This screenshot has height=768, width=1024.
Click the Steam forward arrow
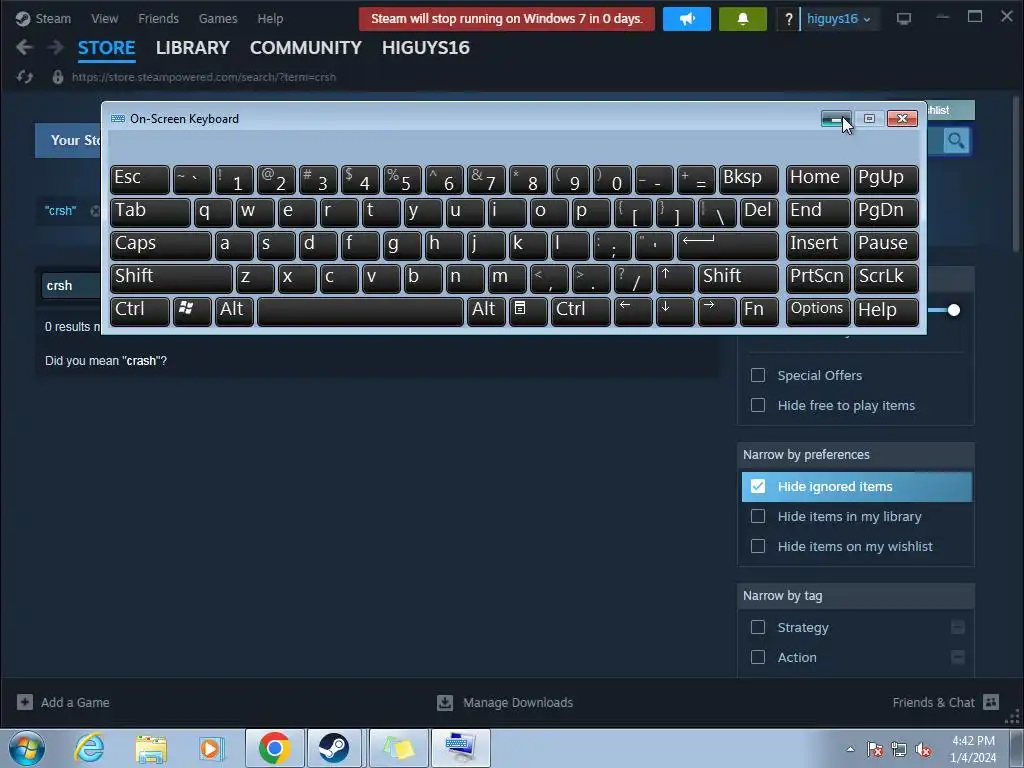[x=56, y=47]
